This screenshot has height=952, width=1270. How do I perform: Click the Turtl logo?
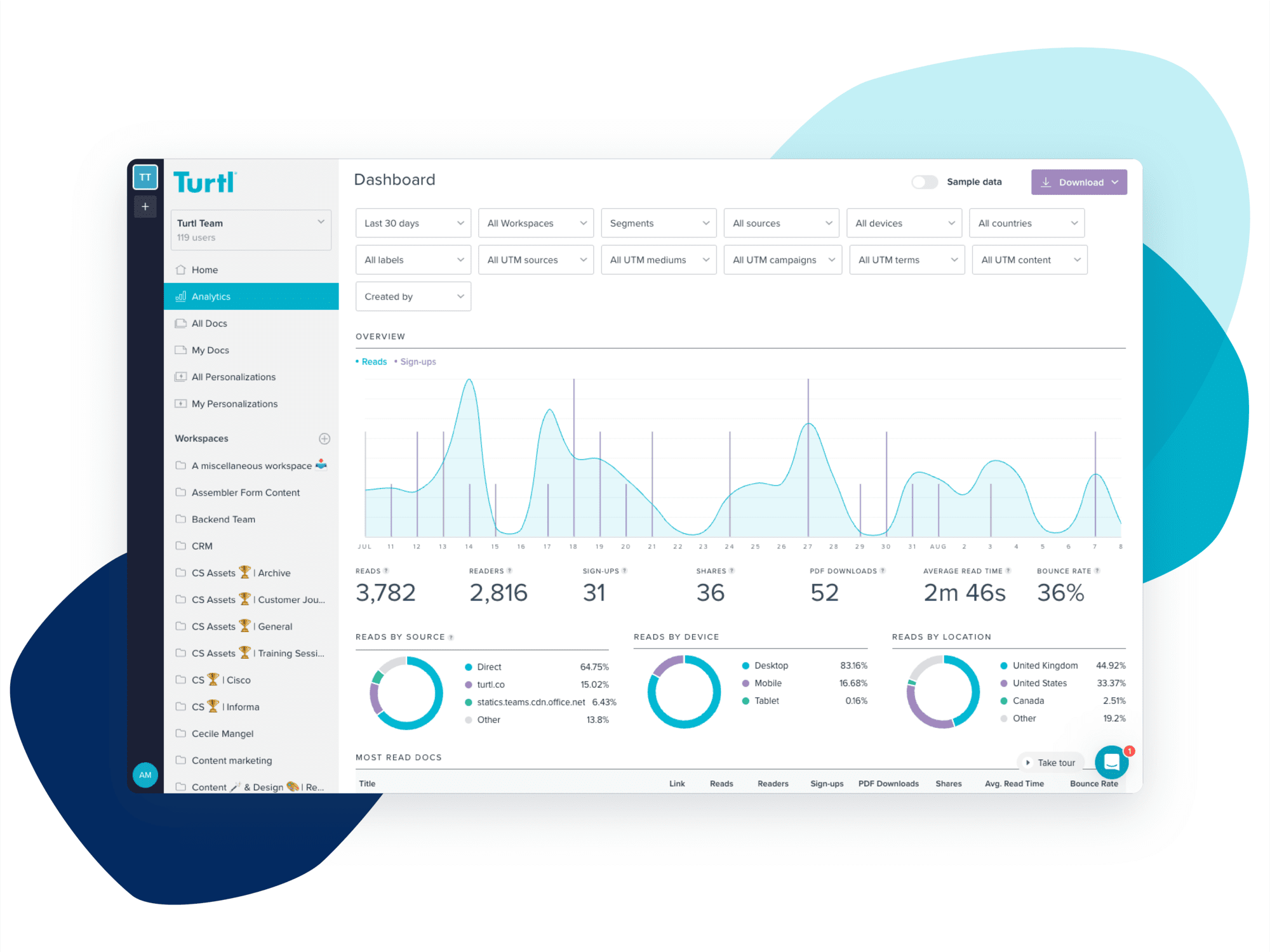click(x=204, y=182)
